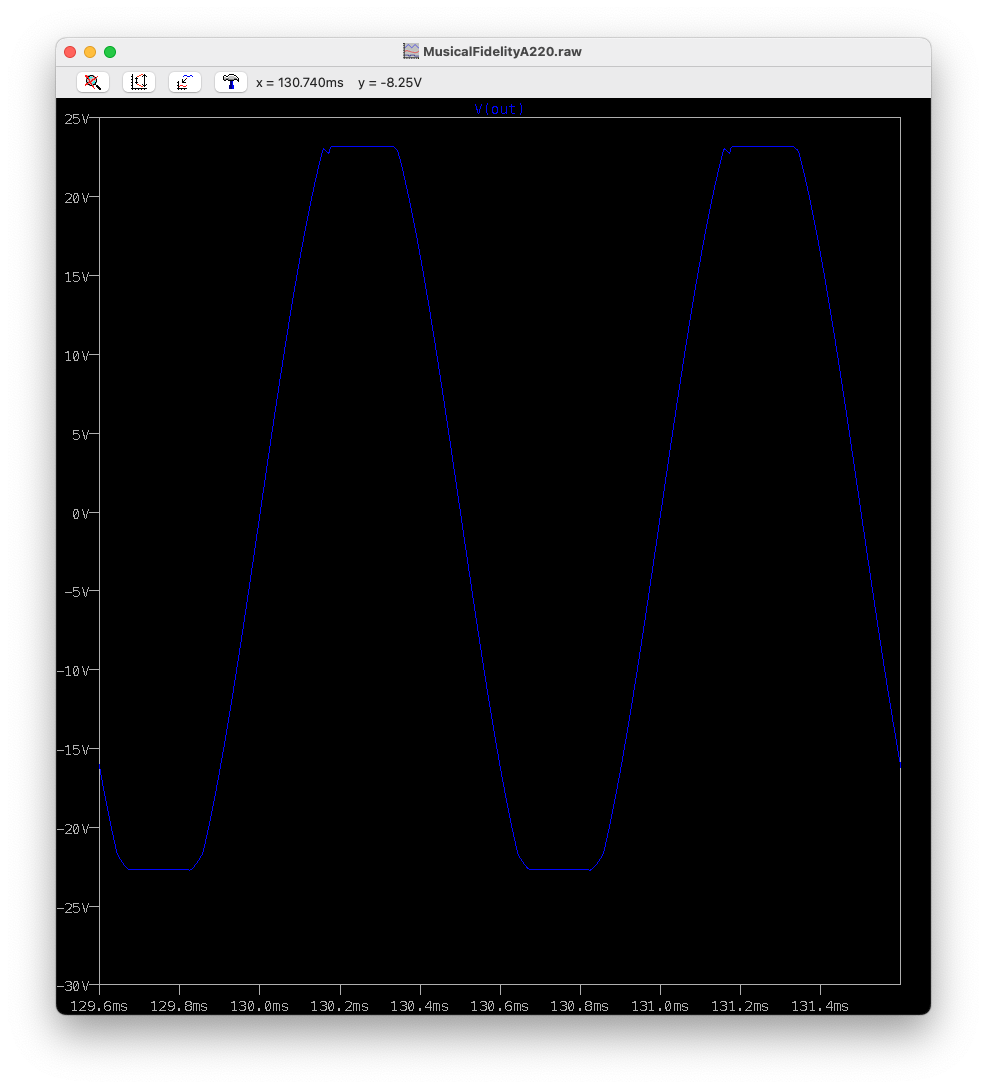
Task: Click the y = -8.25V cursor readout
Action: pyautogui.click(x=390, y=83)
